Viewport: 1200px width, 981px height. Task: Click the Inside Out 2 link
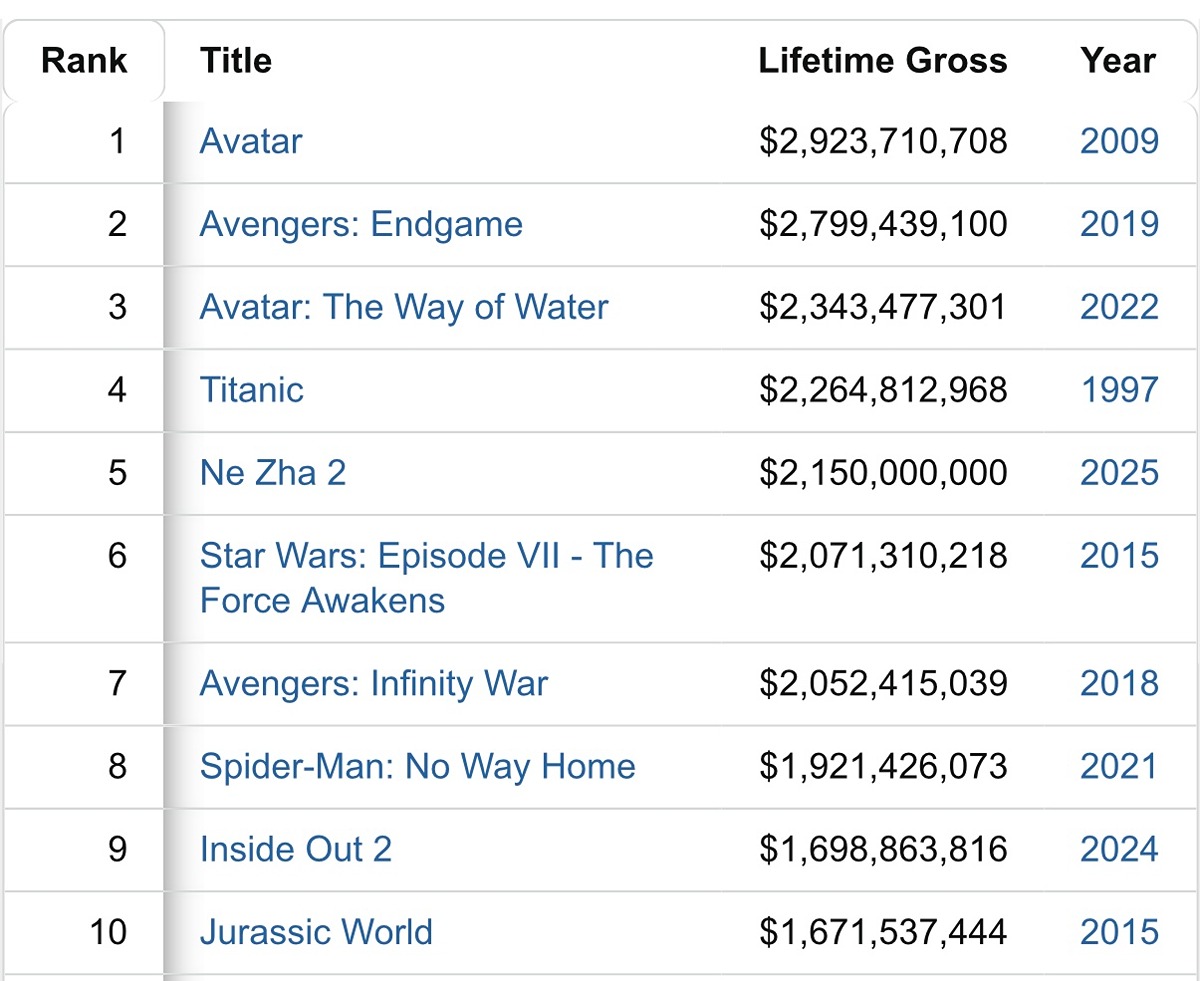coord(296,850)
